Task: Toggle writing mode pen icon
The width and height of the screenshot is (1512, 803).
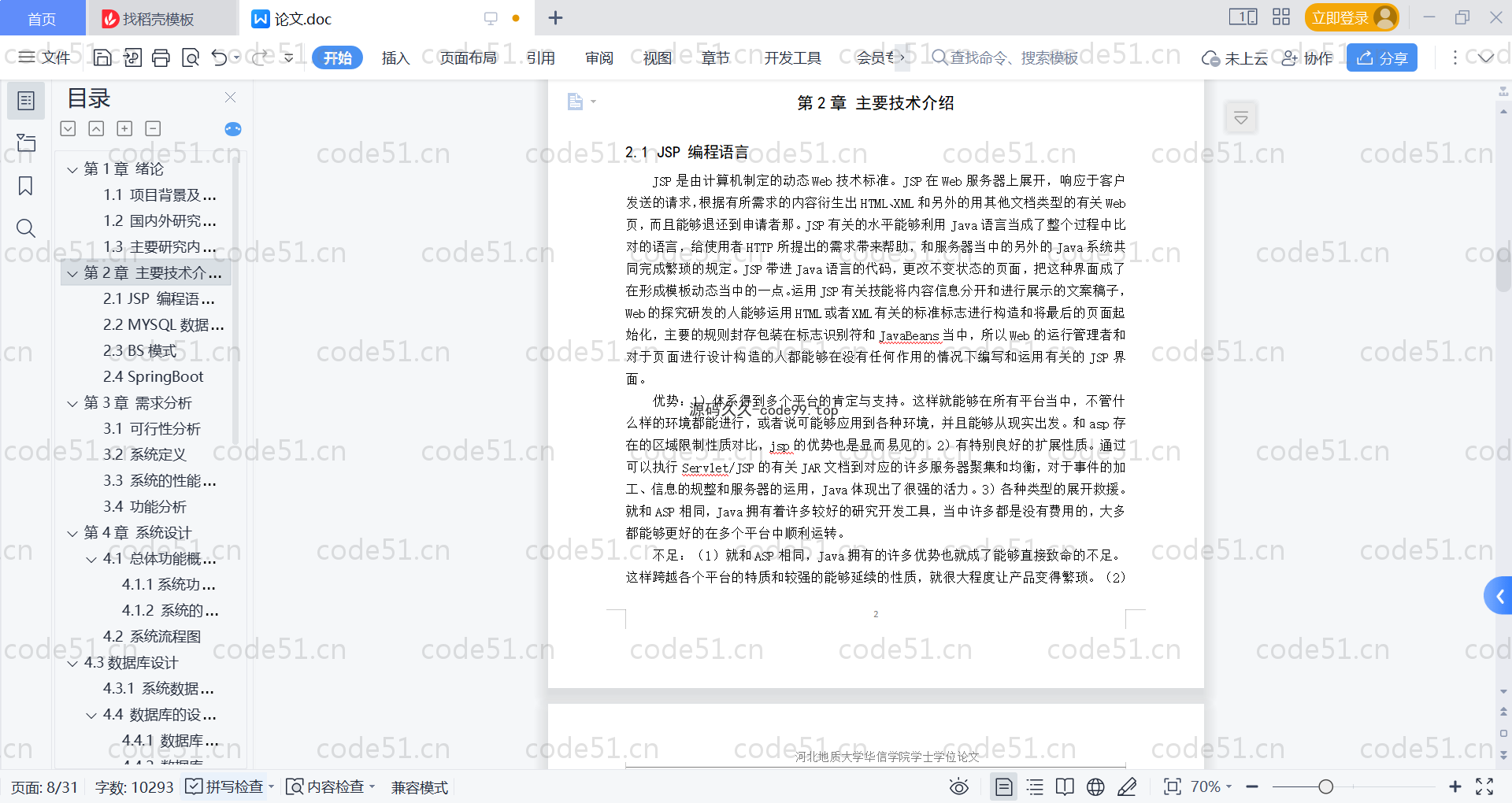Action: coord(1127,786)
